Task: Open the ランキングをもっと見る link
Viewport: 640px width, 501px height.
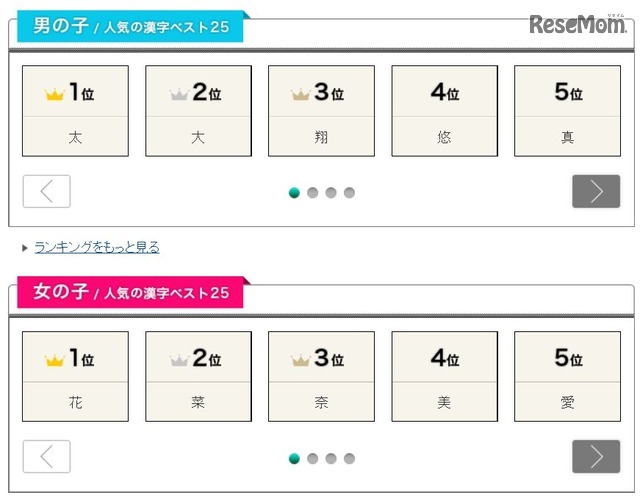Action: (x=97, y=247)
